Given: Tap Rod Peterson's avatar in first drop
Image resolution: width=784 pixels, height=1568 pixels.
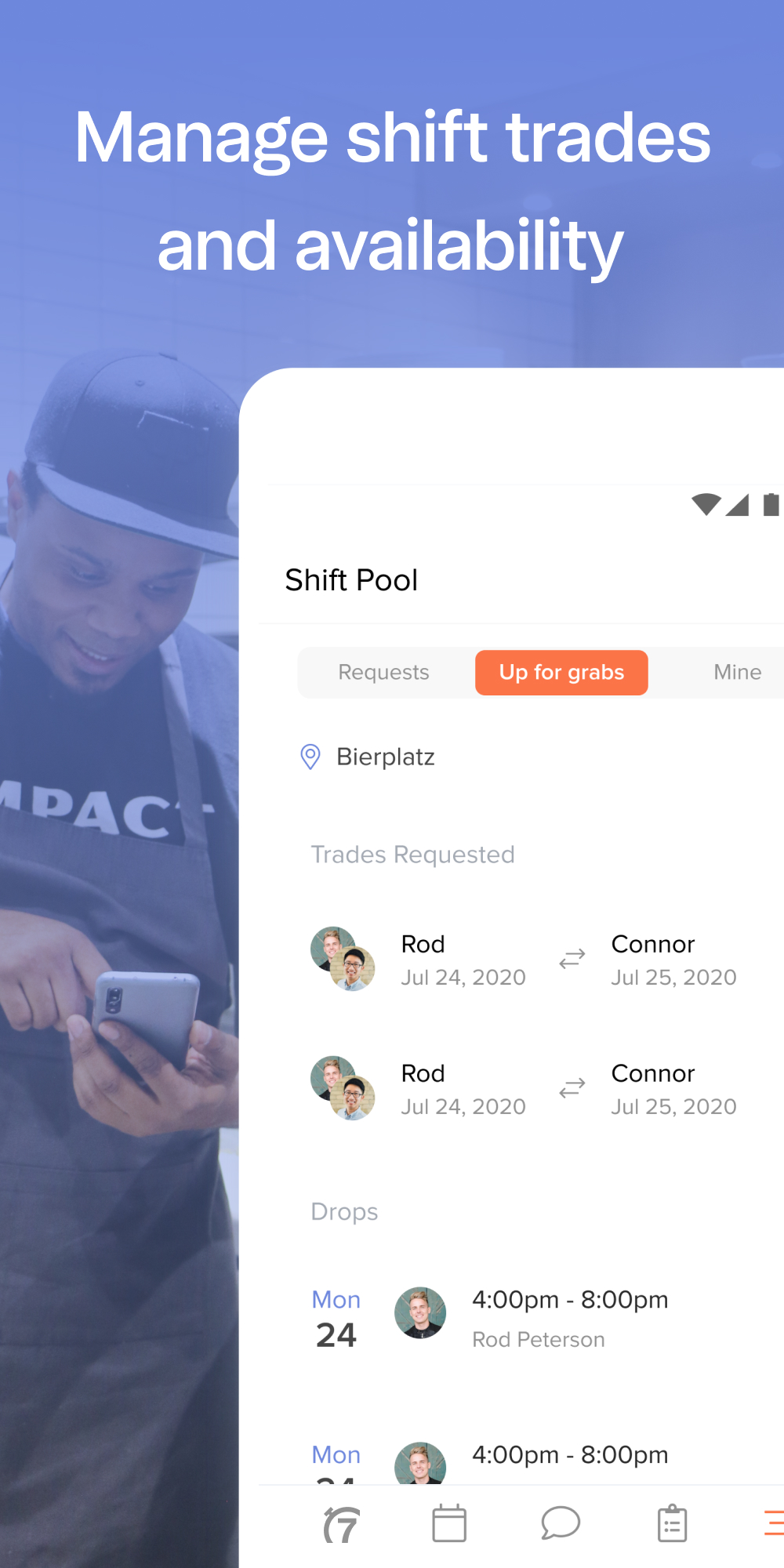Looking at the screenshot, I should [x=420, y=1312].
